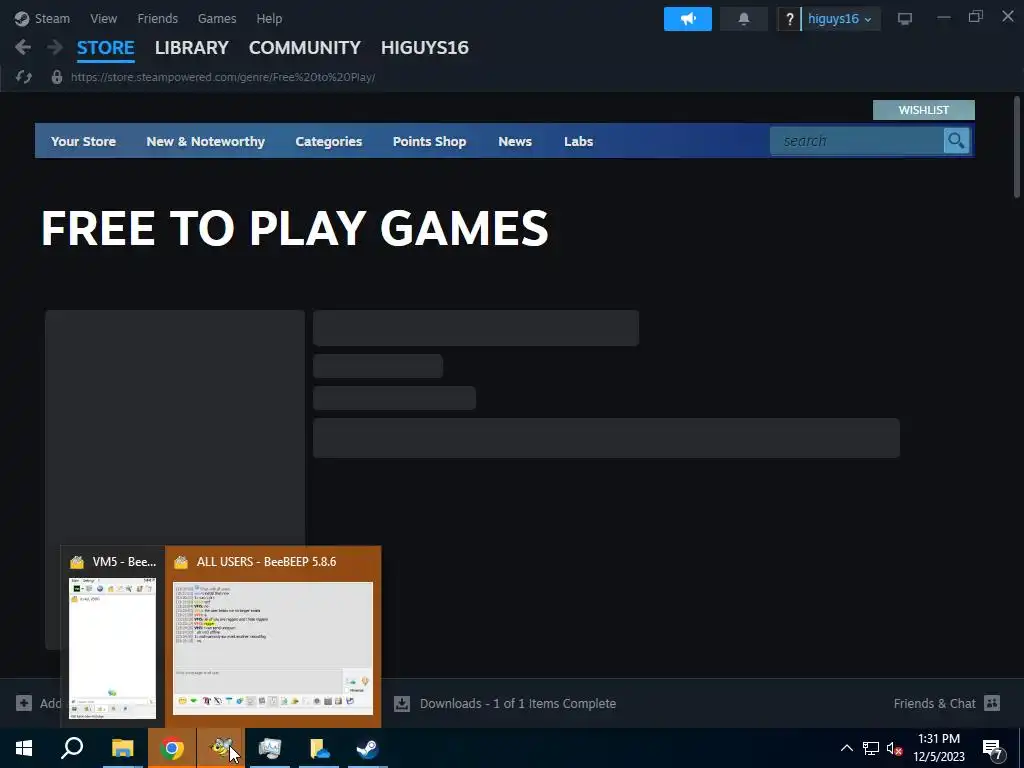Switch to the STORE tab
The width and height of the screenshot is (1024, 768).
(x=106, y=48)
